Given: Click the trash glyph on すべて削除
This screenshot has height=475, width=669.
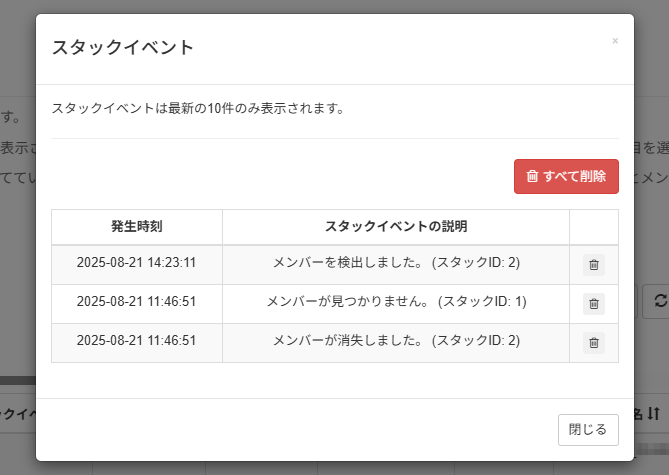Looking at the screenshot, I should click(532, 176).
